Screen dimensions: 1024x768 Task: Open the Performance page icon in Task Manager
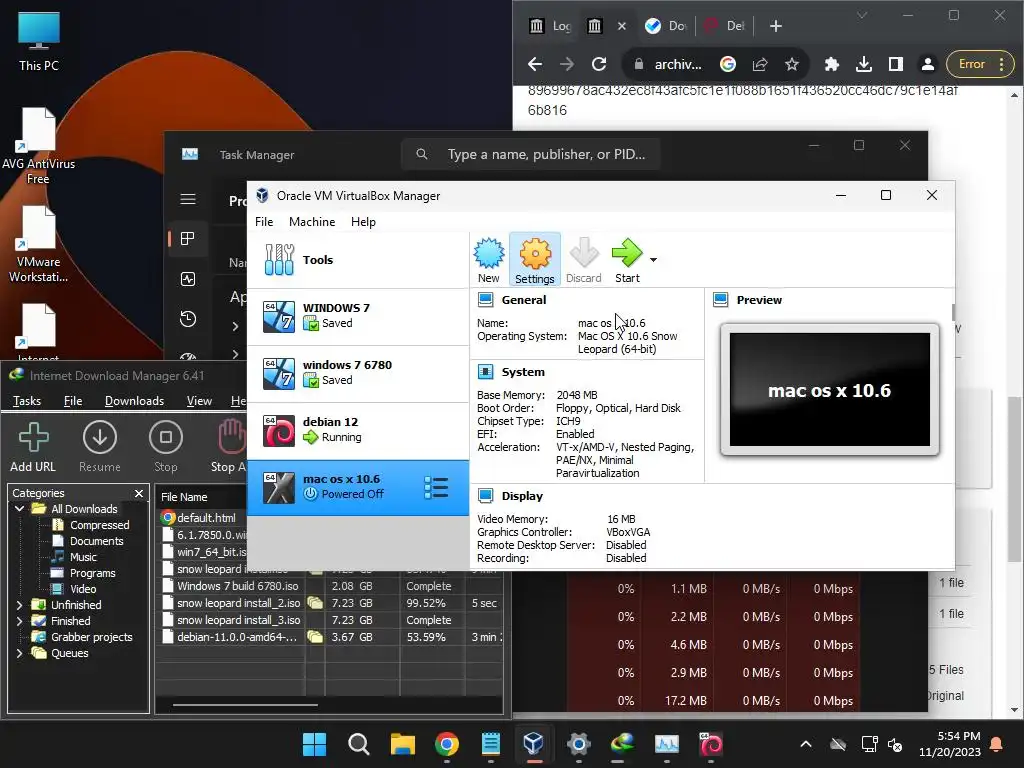[x=188, y=280]
